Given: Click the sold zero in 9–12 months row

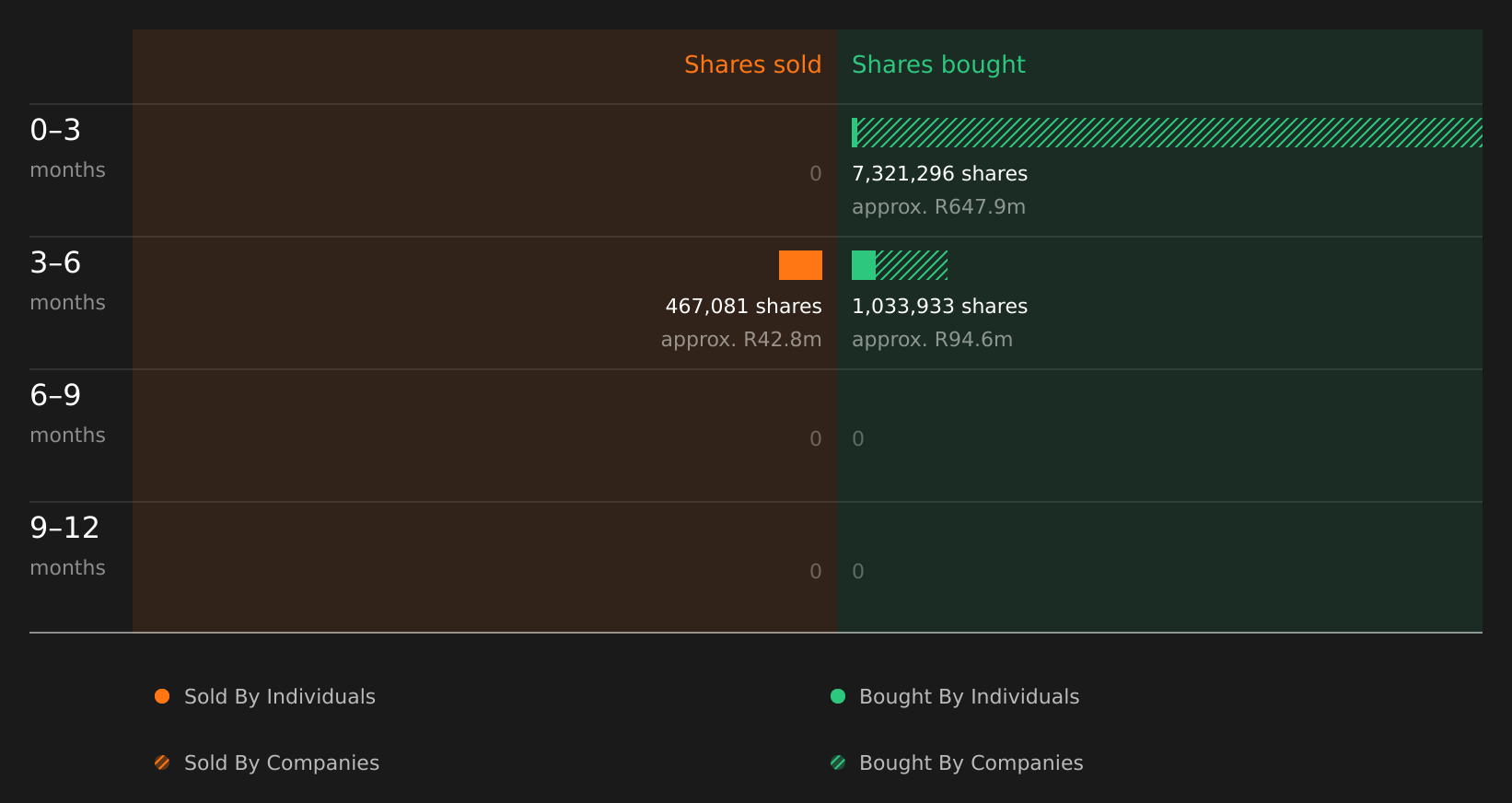Looking at the screenshot, I should point(816,571).
